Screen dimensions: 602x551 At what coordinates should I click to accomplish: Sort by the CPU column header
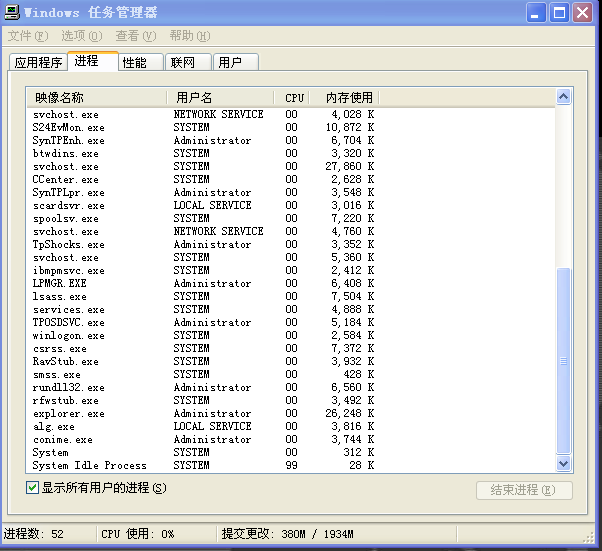(292, 98)
